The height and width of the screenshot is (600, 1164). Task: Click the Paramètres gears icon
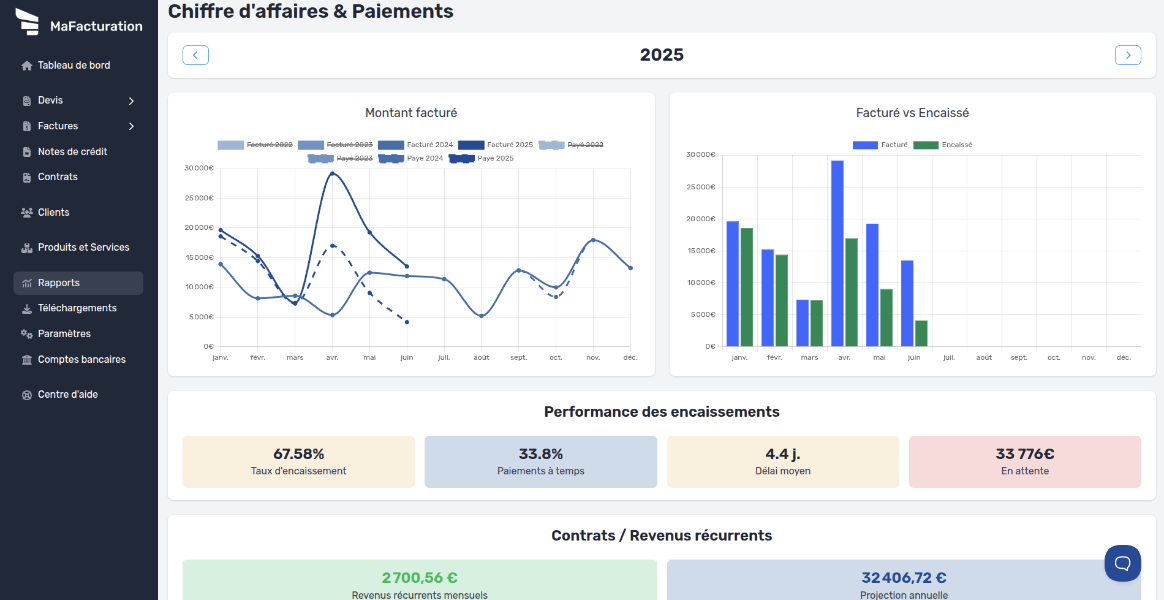click(27, 334)
